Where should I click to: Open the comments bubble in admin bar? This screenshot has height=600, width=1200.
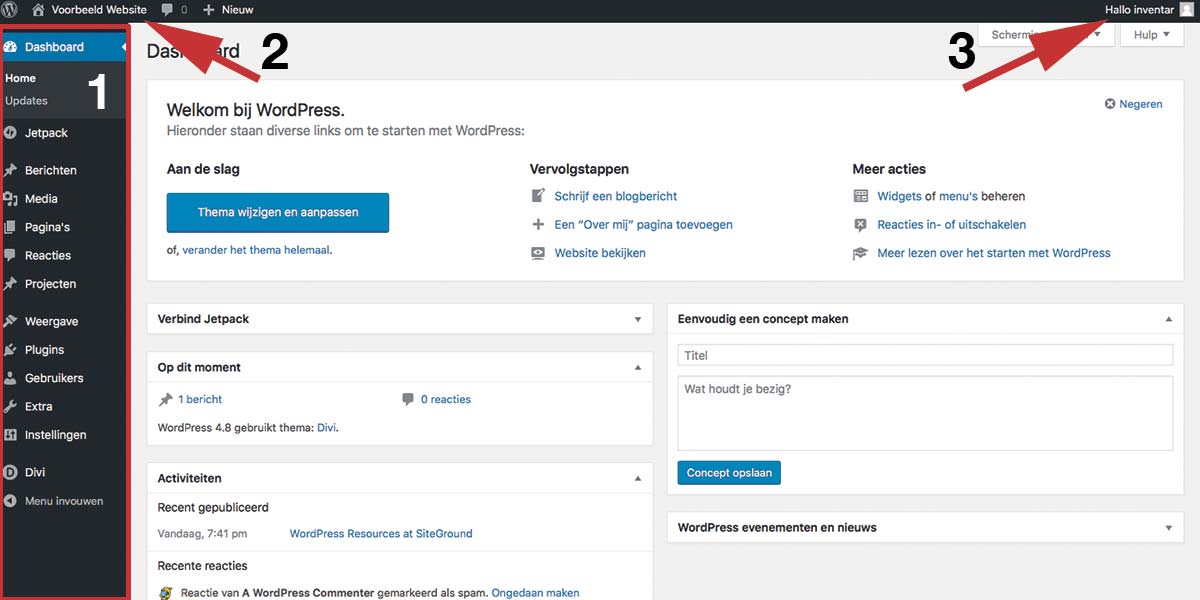click(167, 9)
